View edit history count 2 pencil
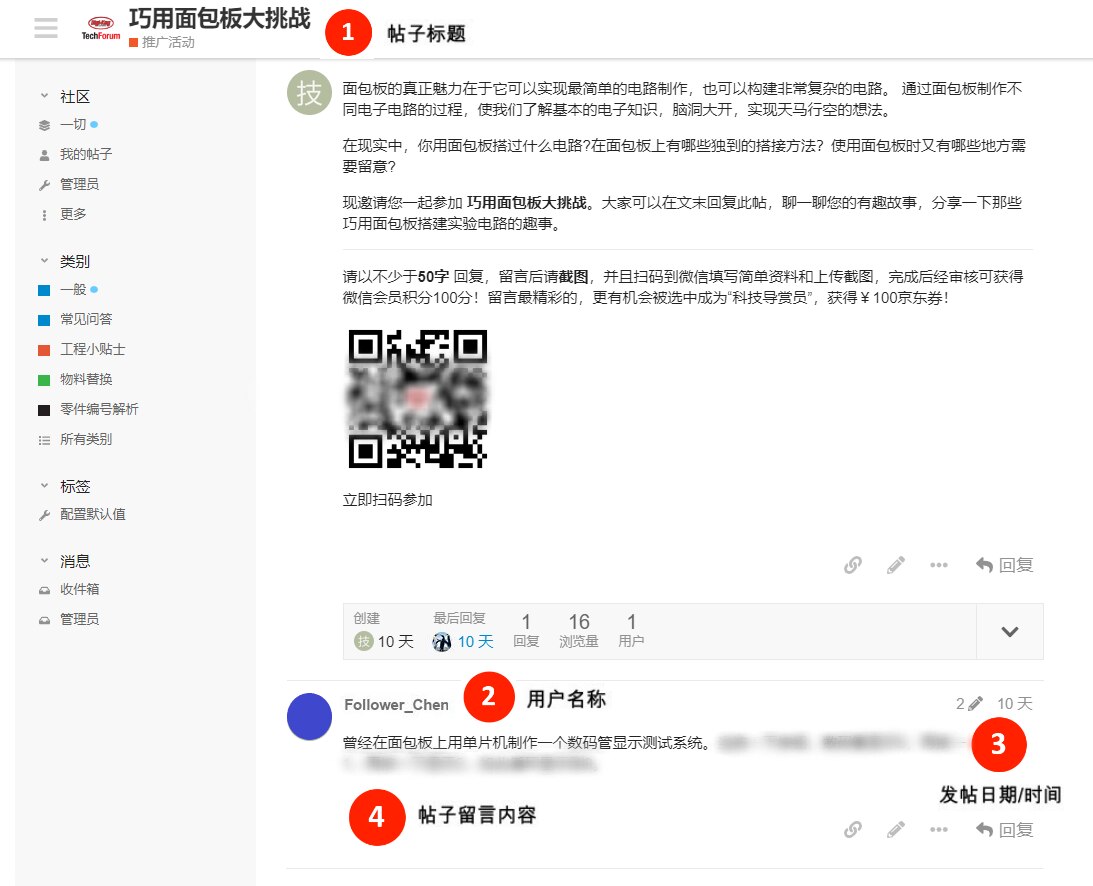This screenshot has height=886, width=1093. point(969,703)
